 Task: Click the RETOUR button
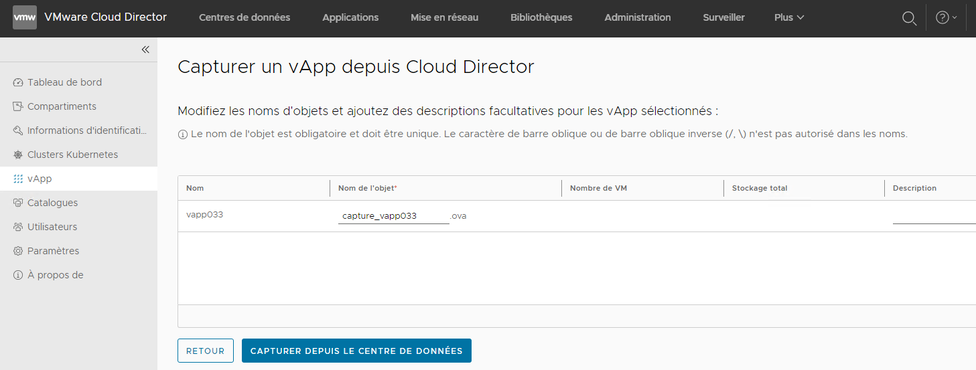205,351
